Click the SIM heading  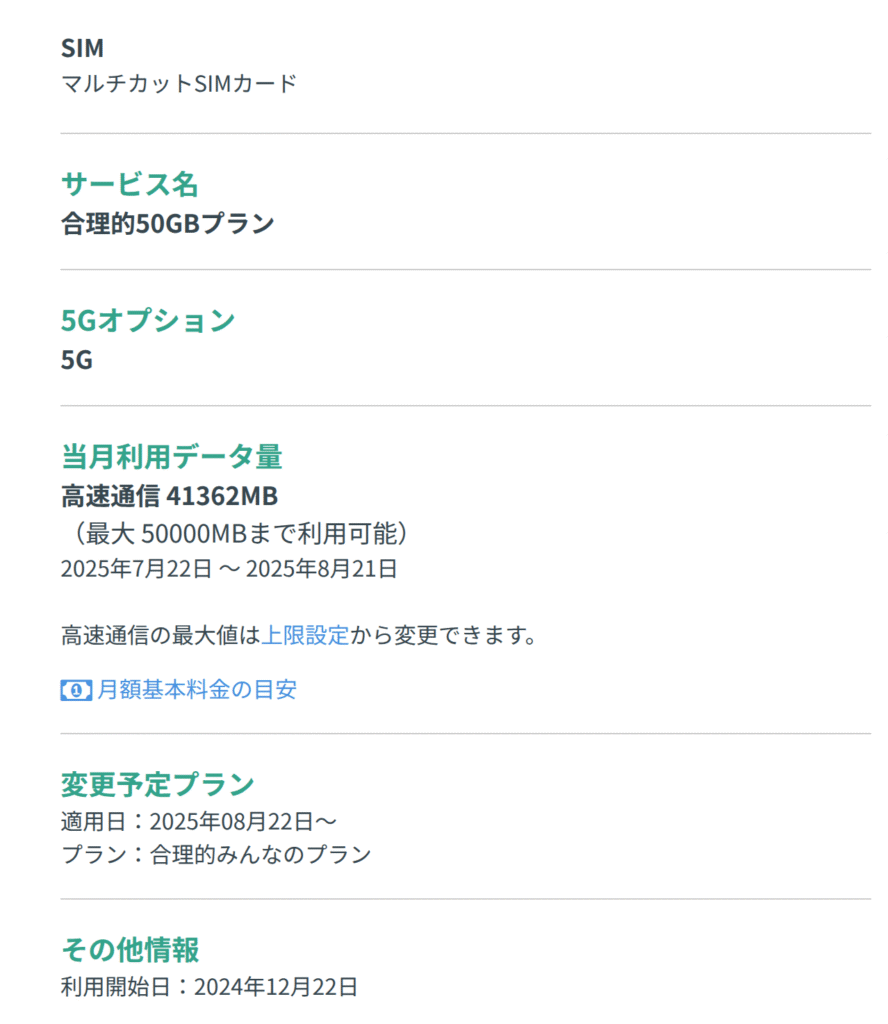point(82,48)
